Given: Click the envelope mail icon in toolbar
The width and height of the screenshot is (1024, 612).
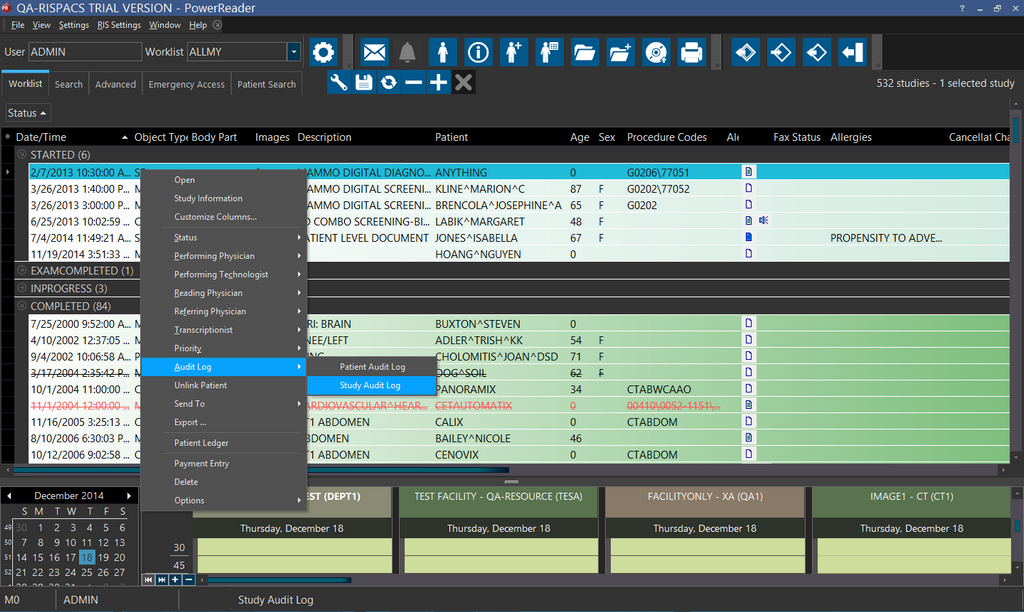Looking at the screenshot, I should (x=374, y=52).
